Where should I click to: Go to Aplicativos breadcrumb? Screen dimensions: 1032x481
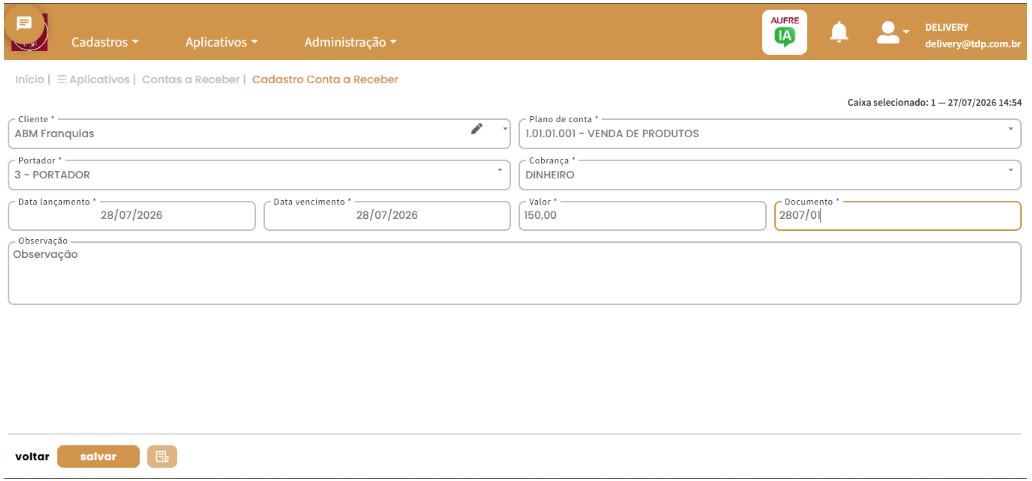point(93,80)
